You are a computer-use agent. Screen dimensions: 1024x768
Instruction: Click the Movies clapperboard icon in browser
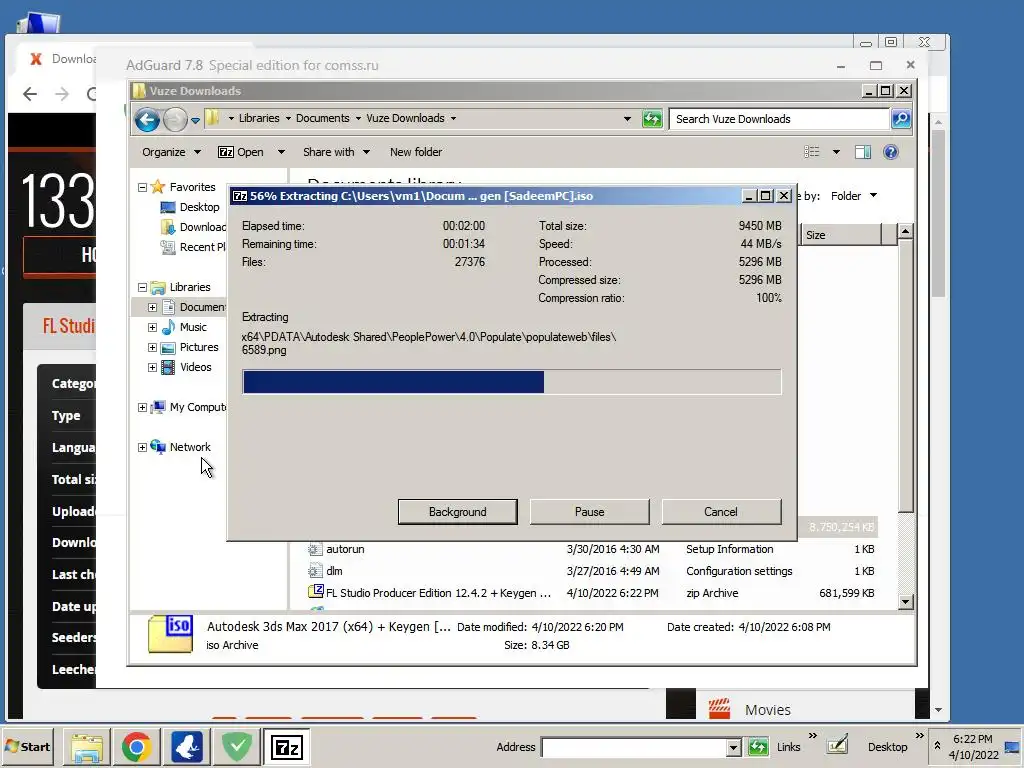click(x=719, y=709)
